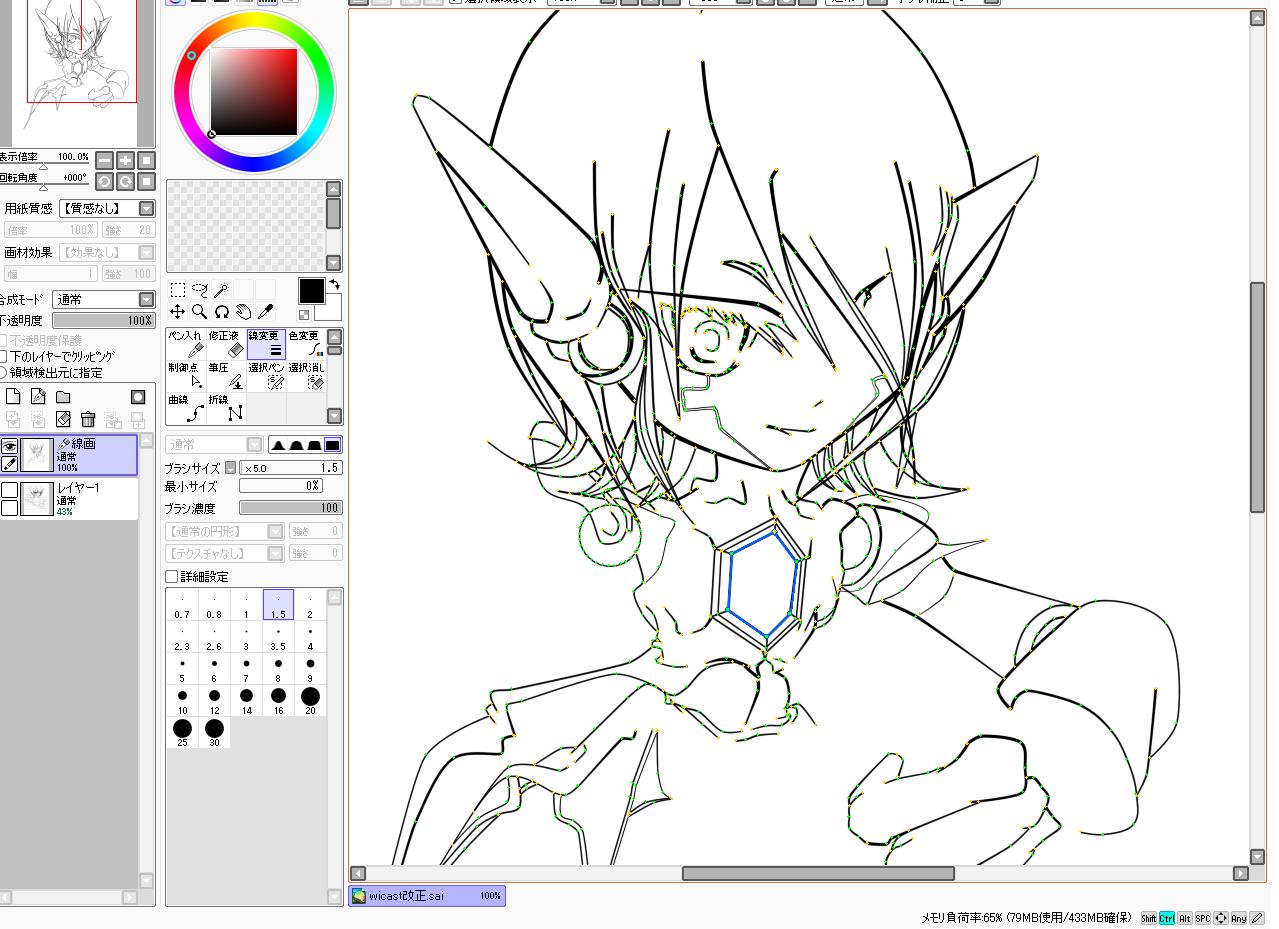Pick the hand pan tool

coord(243,312)
